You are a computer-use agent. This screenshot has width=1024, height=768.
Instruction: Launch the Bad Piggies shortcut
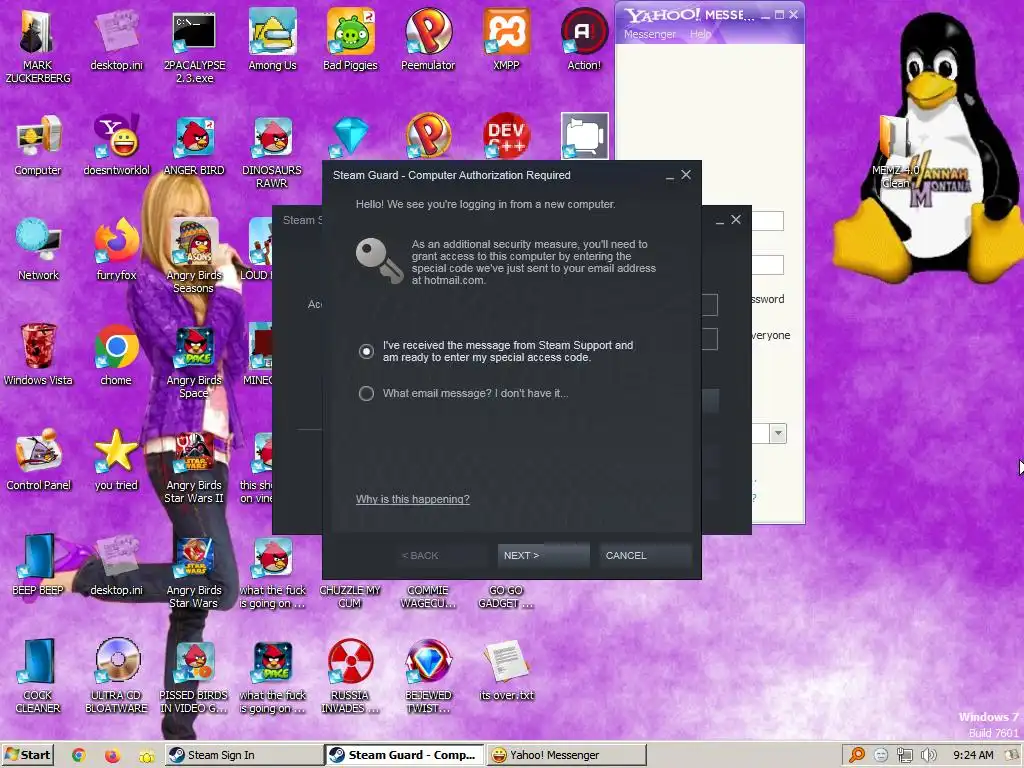(350, 39)
